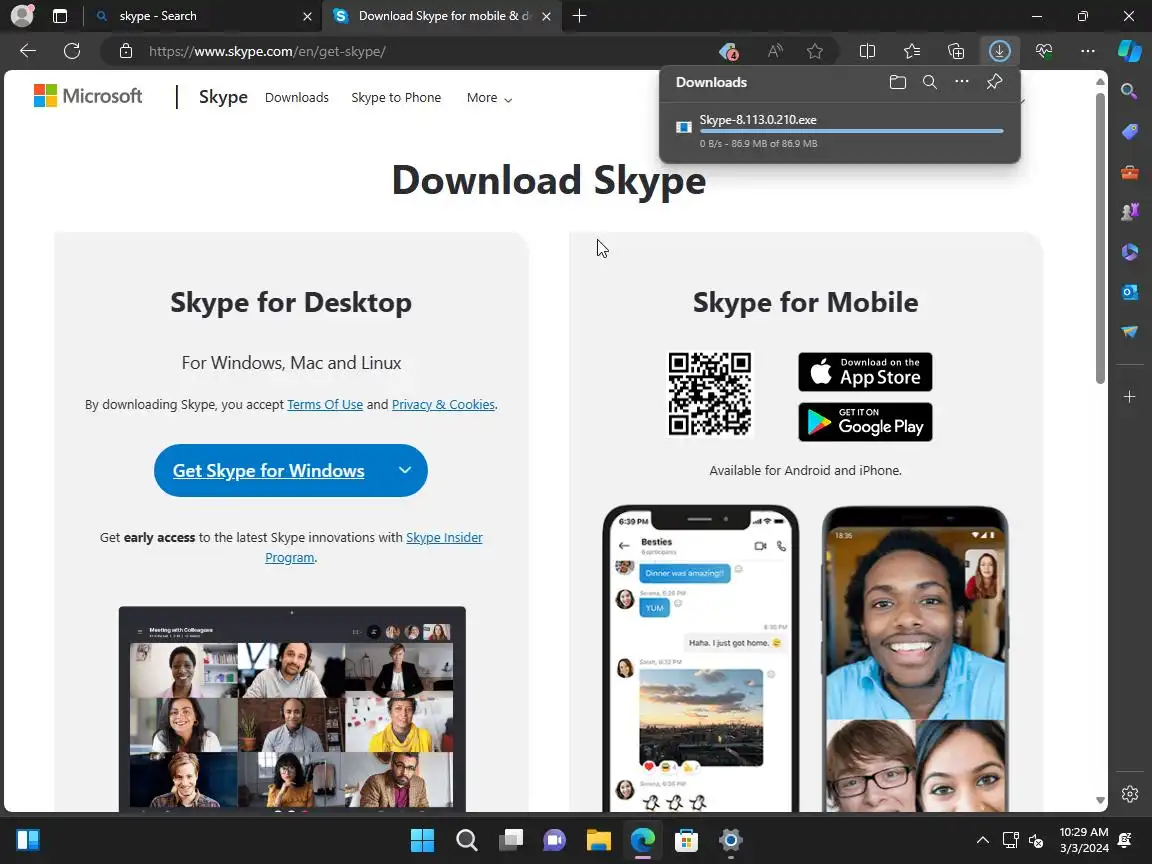Open taskbar Search icon

467,840
